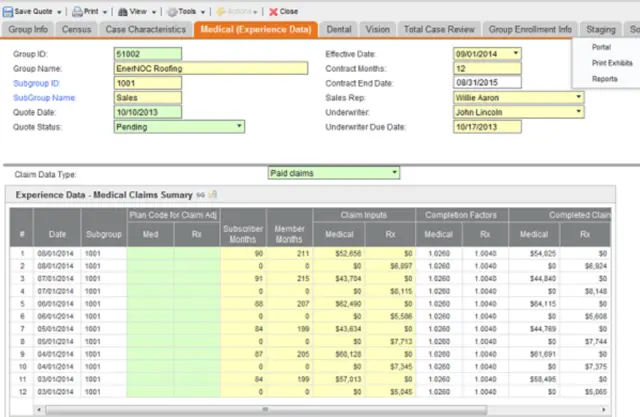640x417 pixels.
Task: Open the Claim Data Type dropdown
Action: tap(394, 172)
